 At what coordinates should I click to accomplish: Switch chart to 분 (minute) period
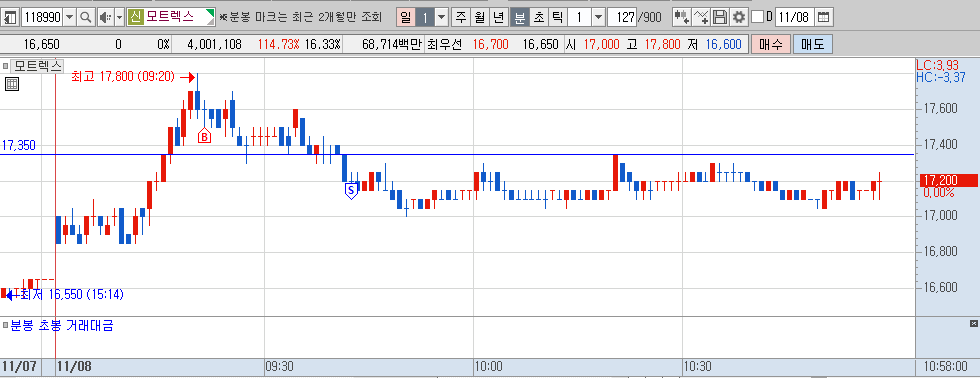pyautogui.click(x=519, y=17)
